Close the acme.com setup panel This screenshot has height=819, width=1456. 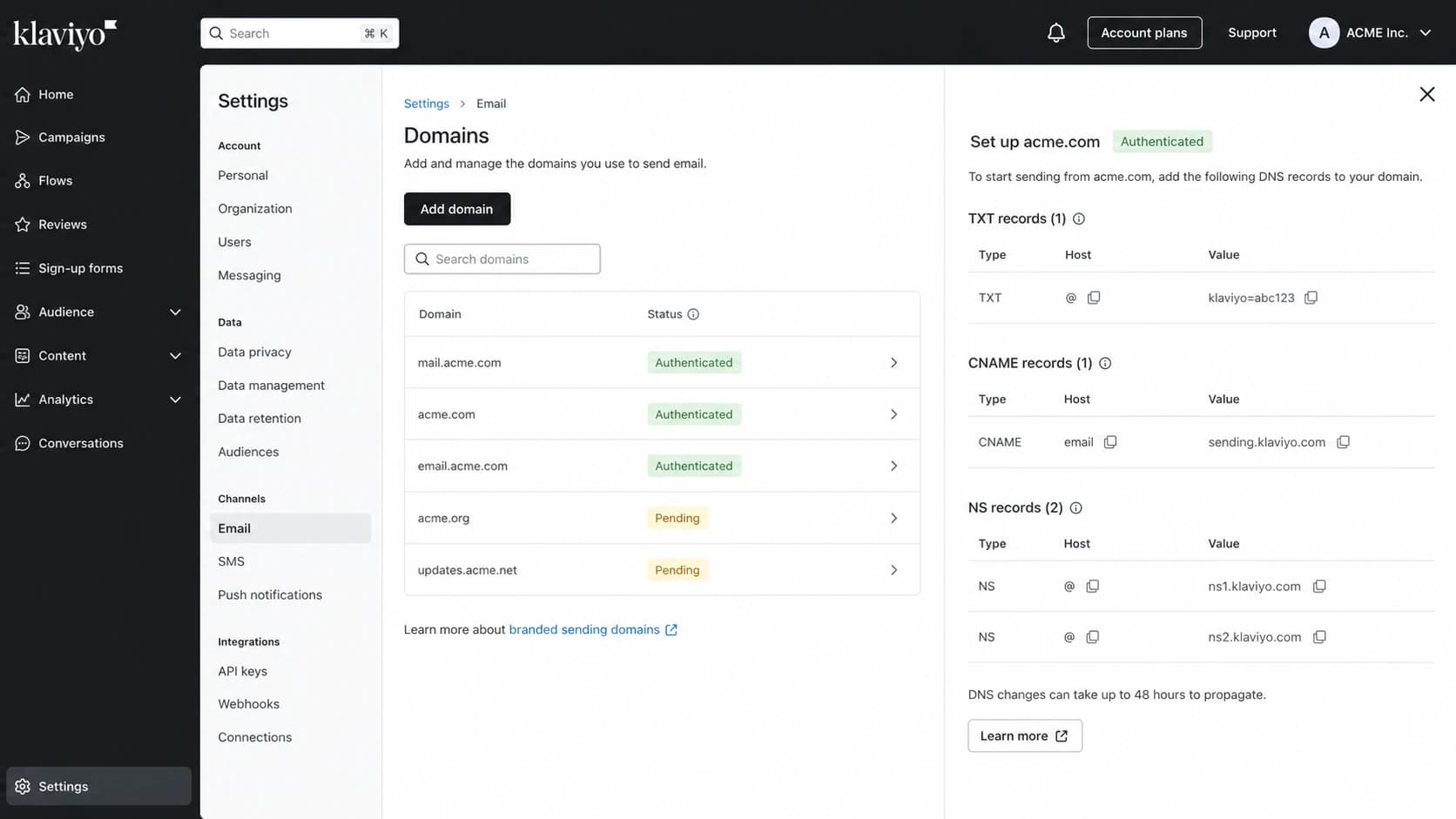[1426, 94]
